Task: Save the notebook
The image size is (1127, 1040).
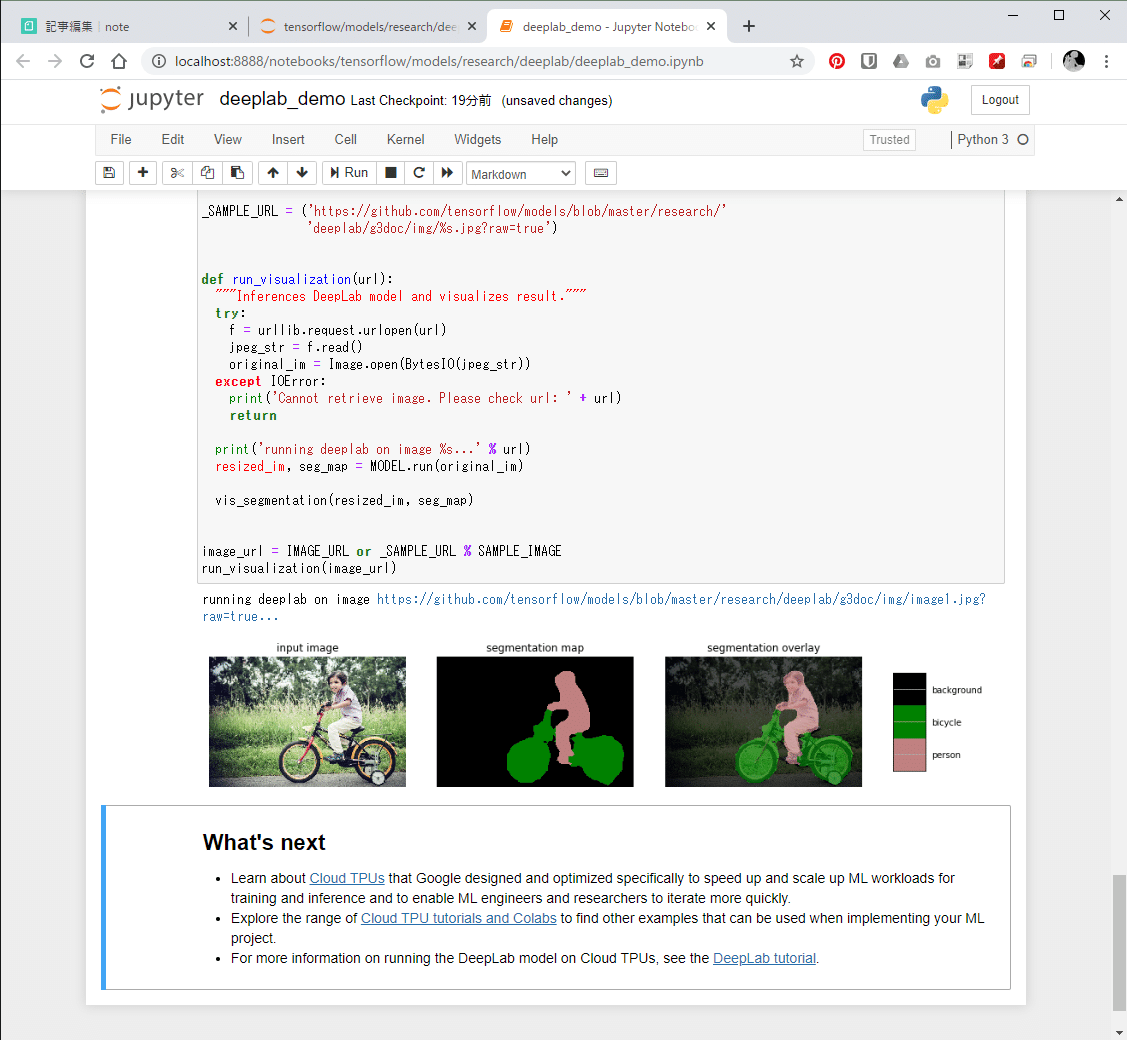Action: pos(109,172)
